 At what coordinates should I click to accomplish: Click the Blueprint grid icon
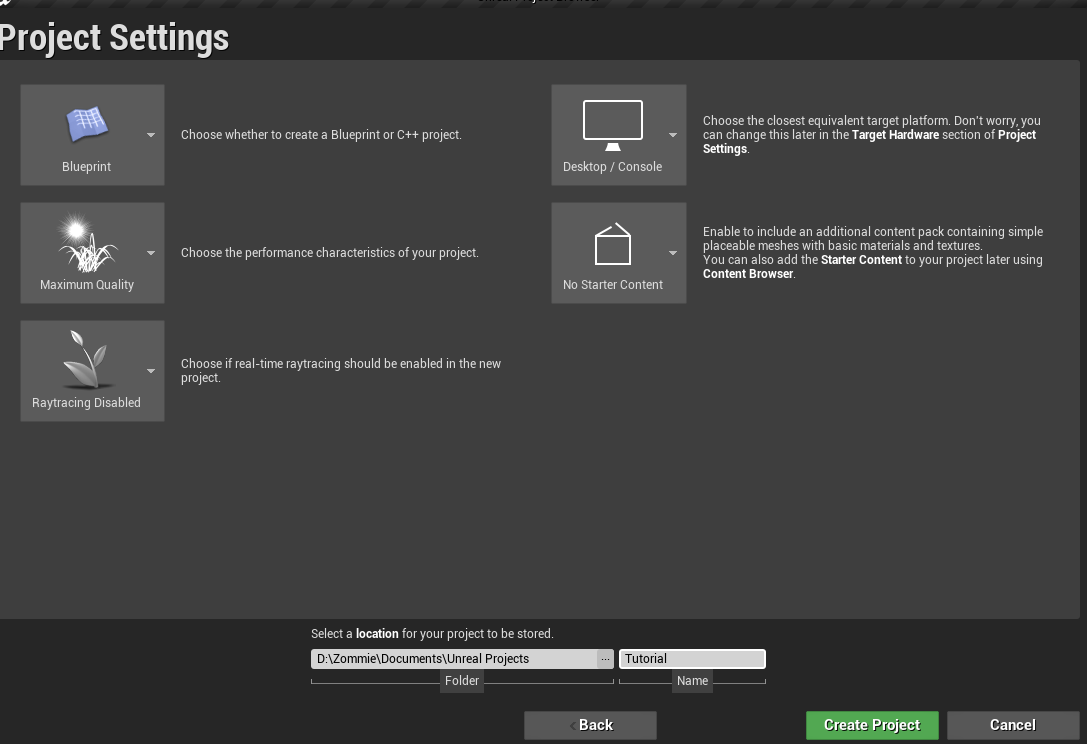[87, 125]
